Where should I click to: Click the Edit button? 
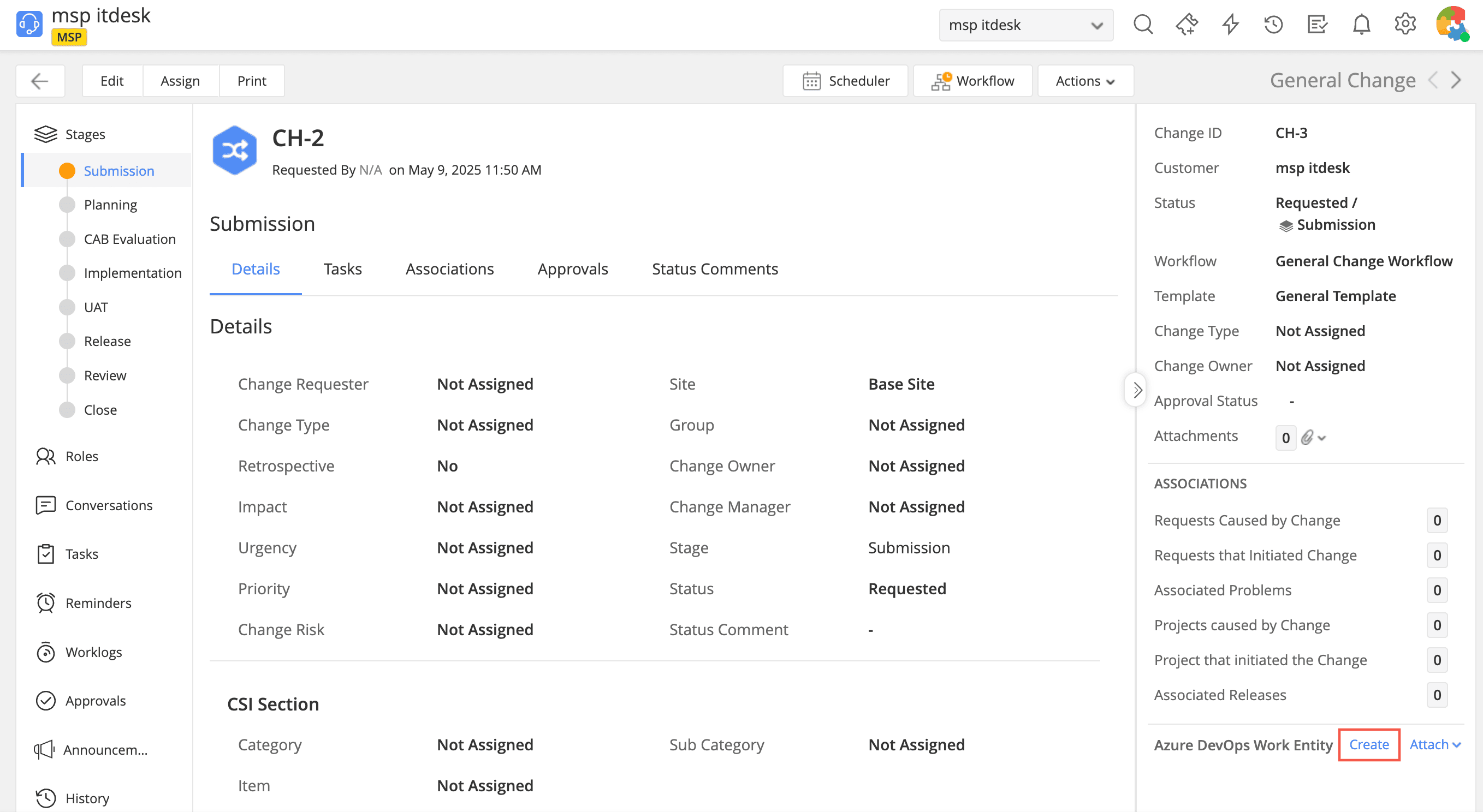coord(112,81)
